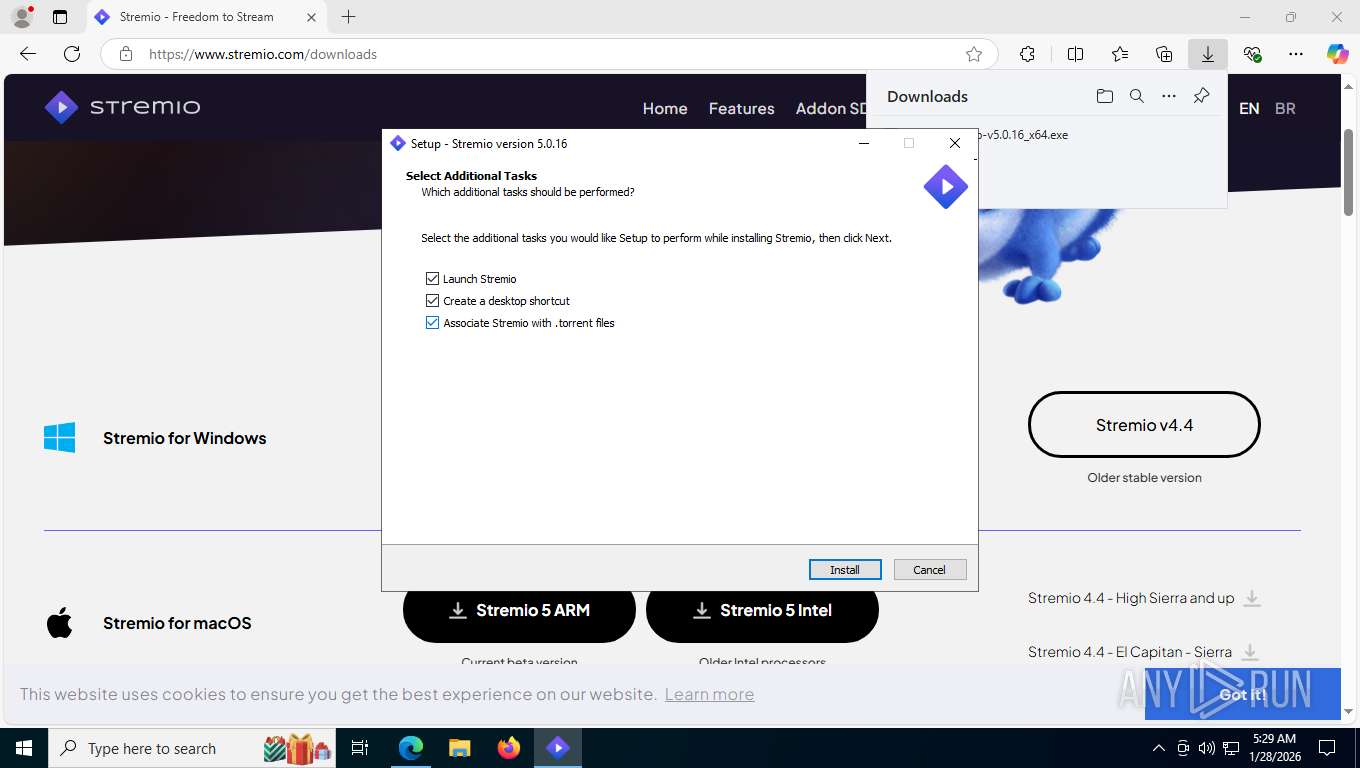Download Stremio 4.4 El Capitan - Sierra

point(1144,652)
